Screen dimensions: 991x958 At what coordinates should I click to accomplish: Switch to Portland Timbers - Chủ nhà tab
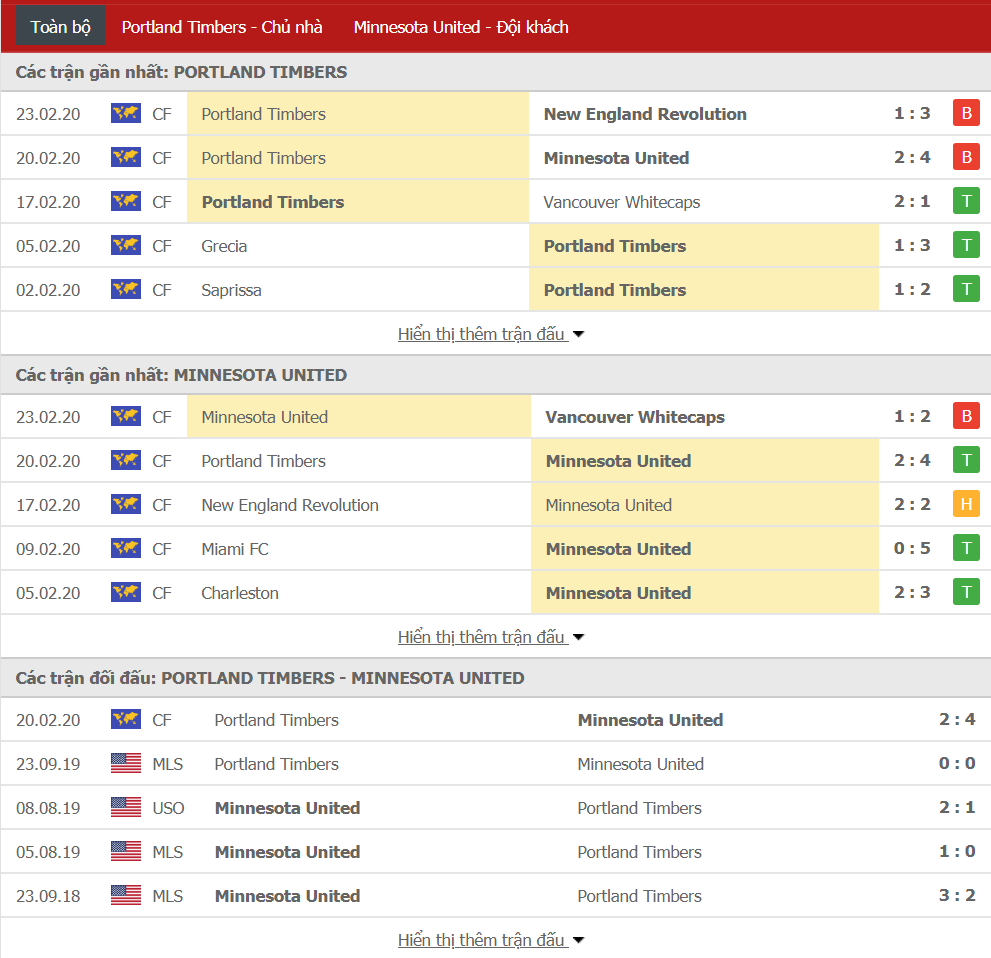(x=222, y=27)
